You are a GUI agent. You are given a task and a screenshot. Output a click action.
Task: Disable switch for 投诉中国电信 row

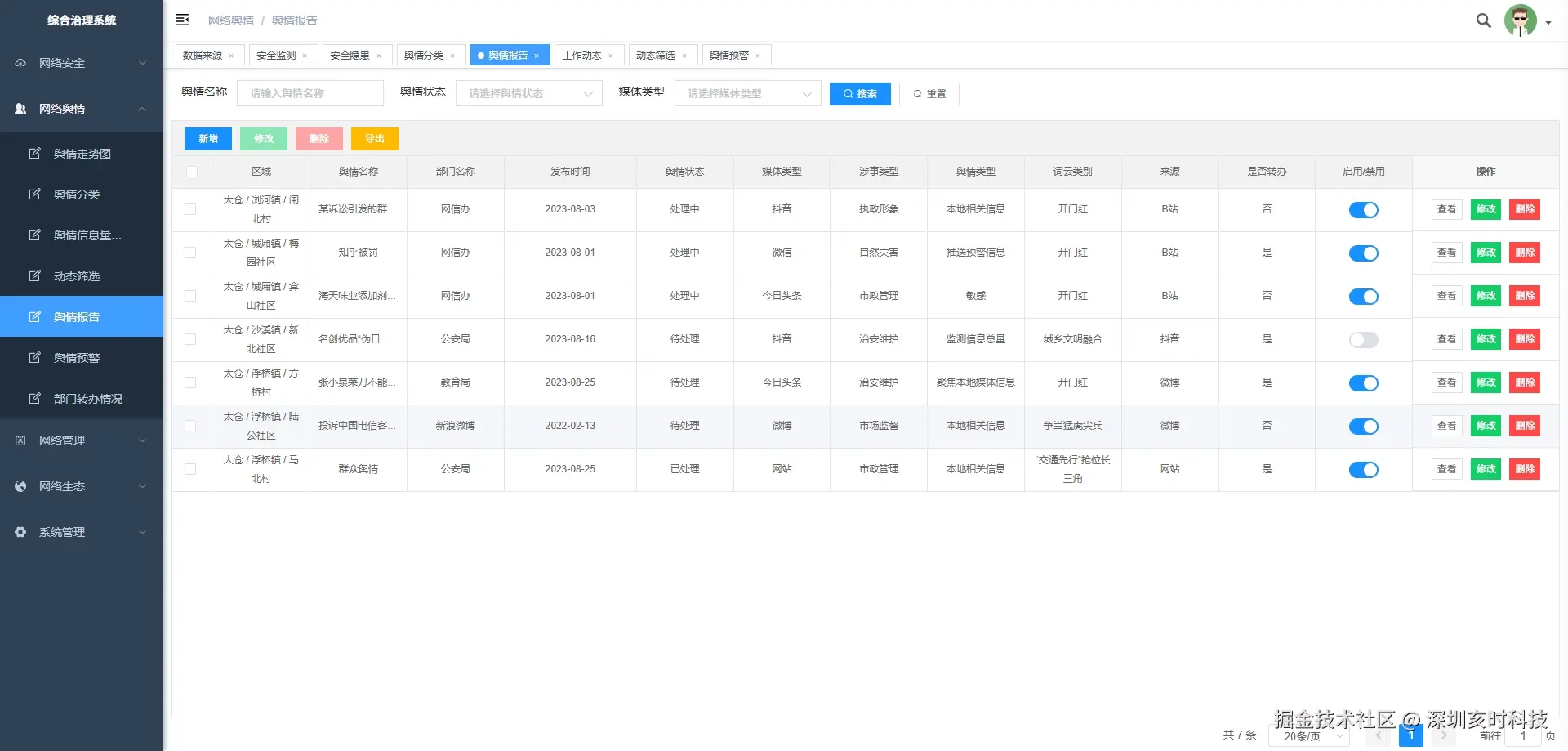(1363, 427)
